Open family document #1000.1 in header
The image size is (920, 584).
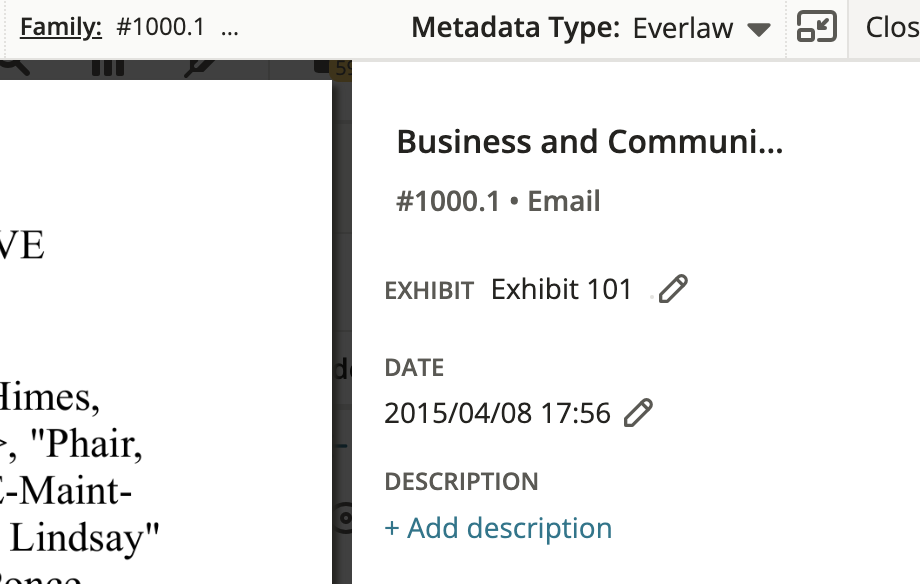[160, 27]
